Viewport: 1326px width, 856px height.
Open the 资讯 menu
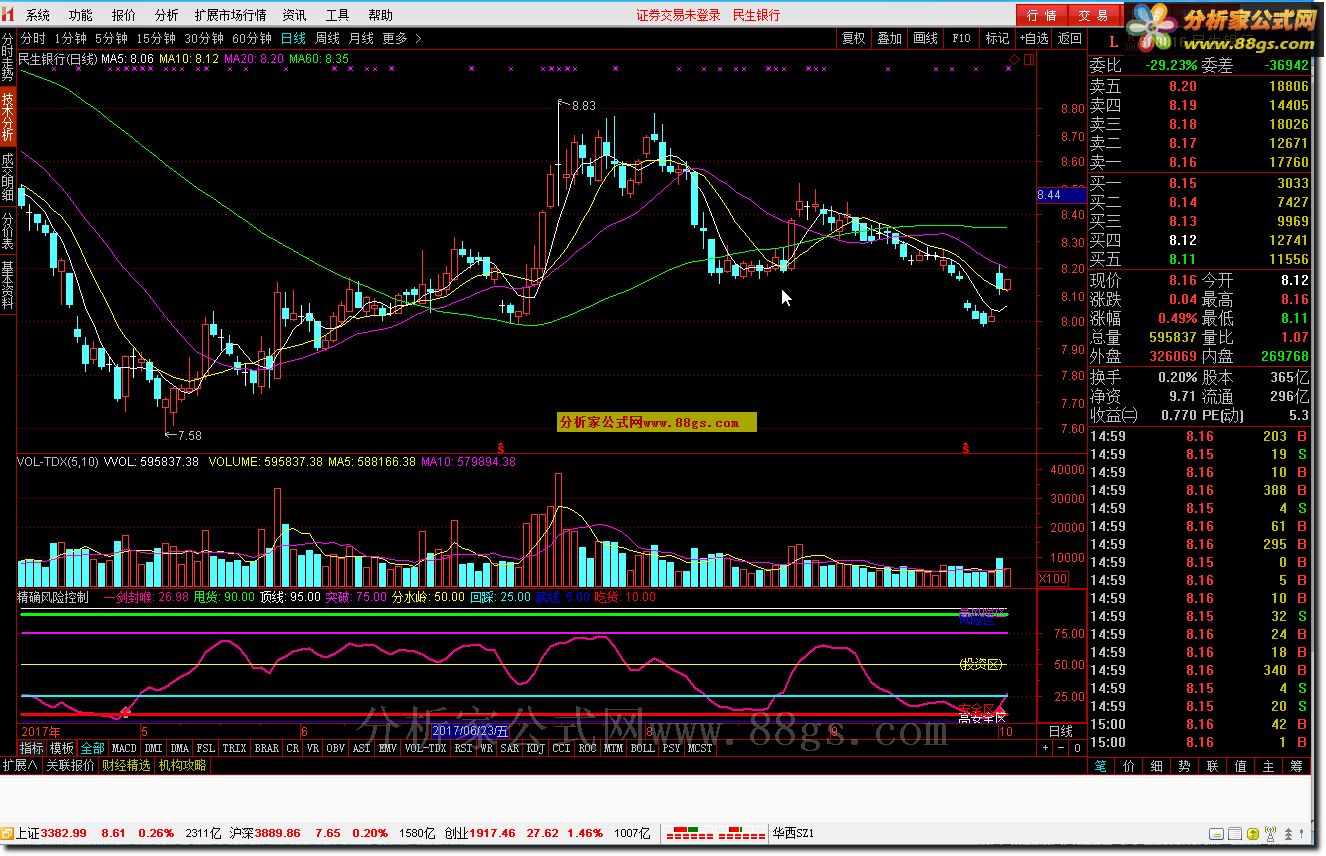coord(294,15)
